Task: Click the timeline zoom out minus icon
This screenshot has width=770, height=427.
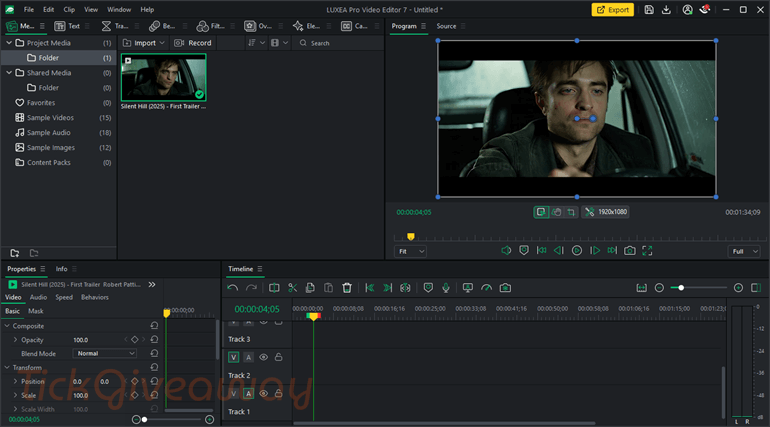Action: (660, 288)
